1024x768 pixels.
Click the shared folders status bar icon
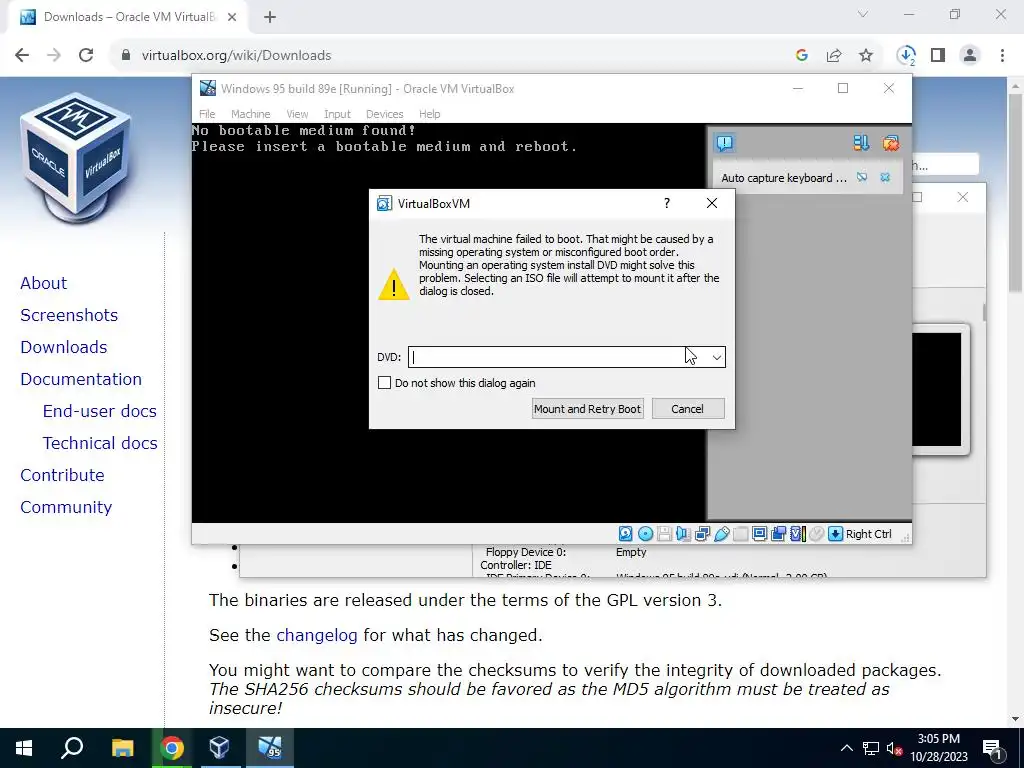tap(741, 534)
